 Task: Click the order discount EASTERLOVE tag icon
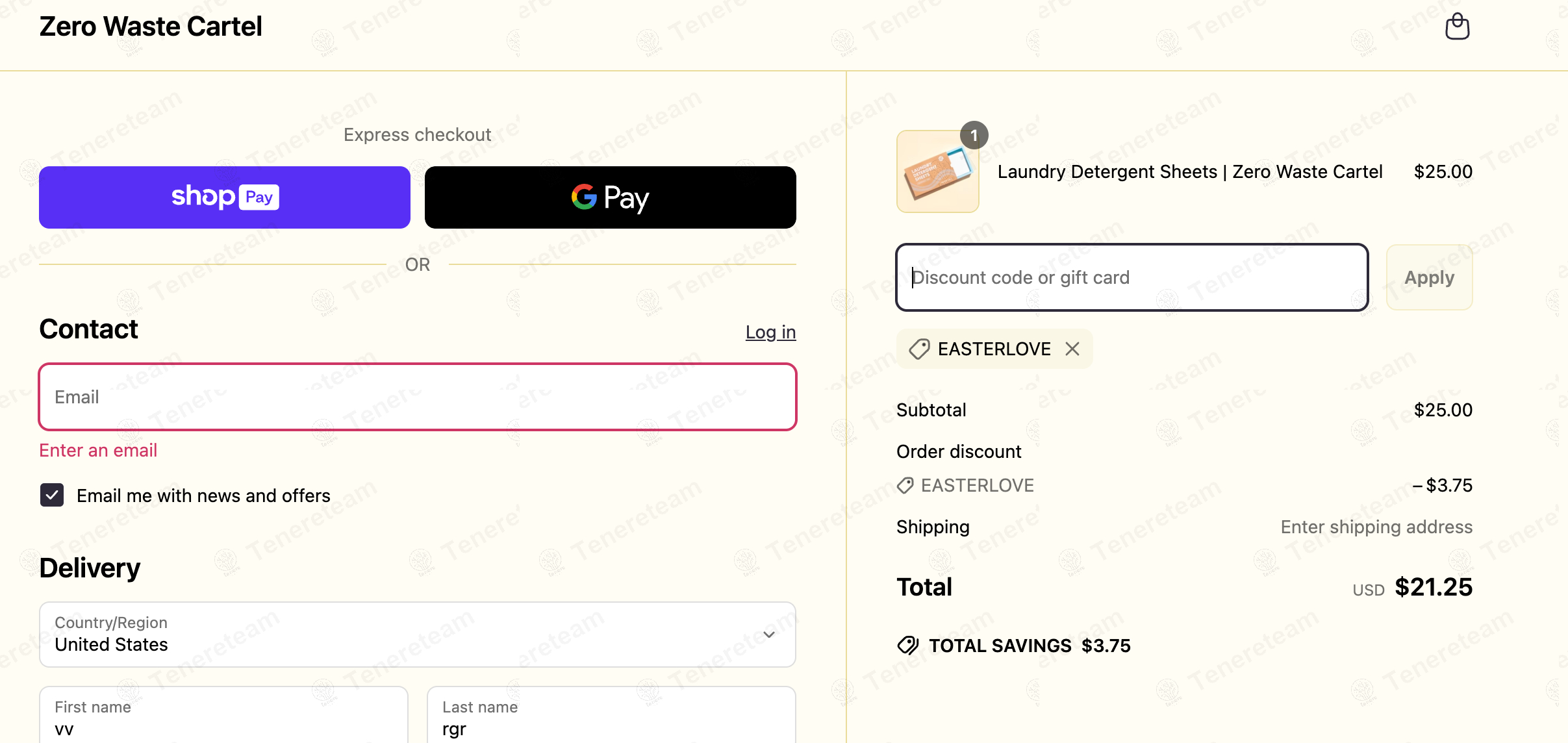[x=905, y=485]
